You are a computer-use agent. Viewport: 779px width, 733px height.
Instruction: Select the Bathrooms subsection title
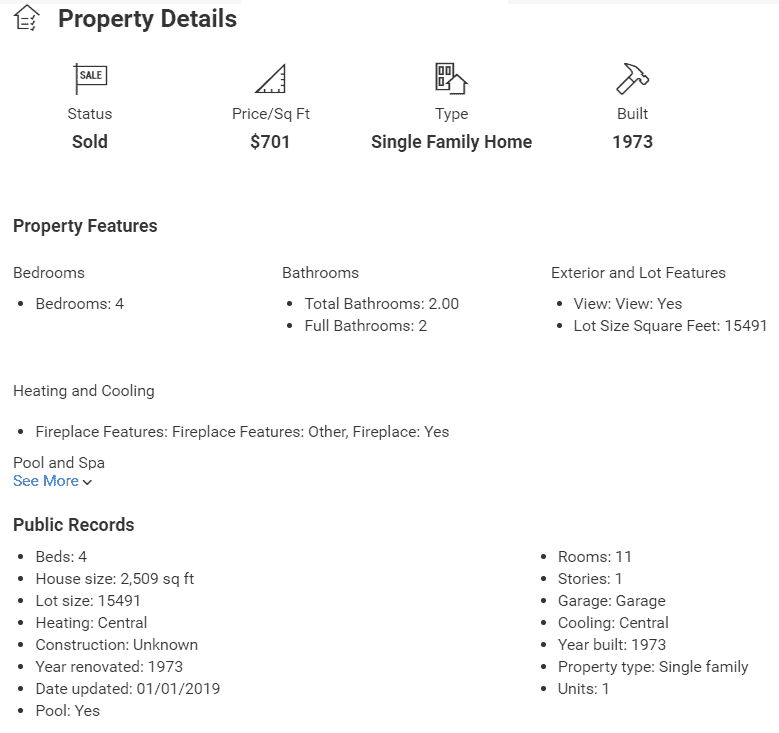coord(320,273)
